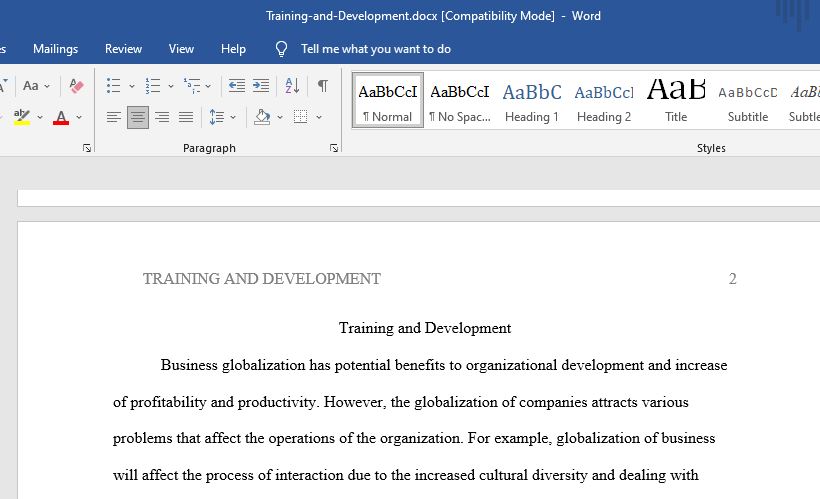This screenshot has height=499, width=820.
Task: Expand the bullet library dropdown arrow
Action: (x=132, y=86)
